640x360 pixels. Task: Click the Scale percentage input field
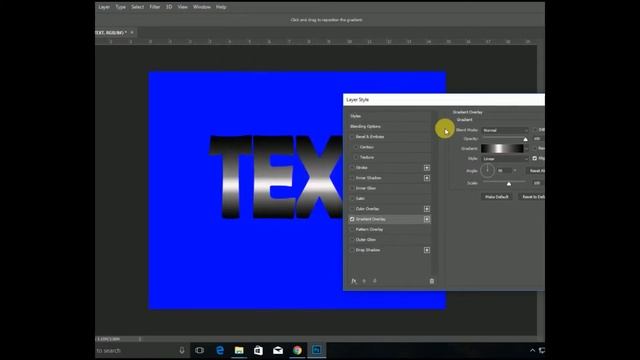point(539,183)
